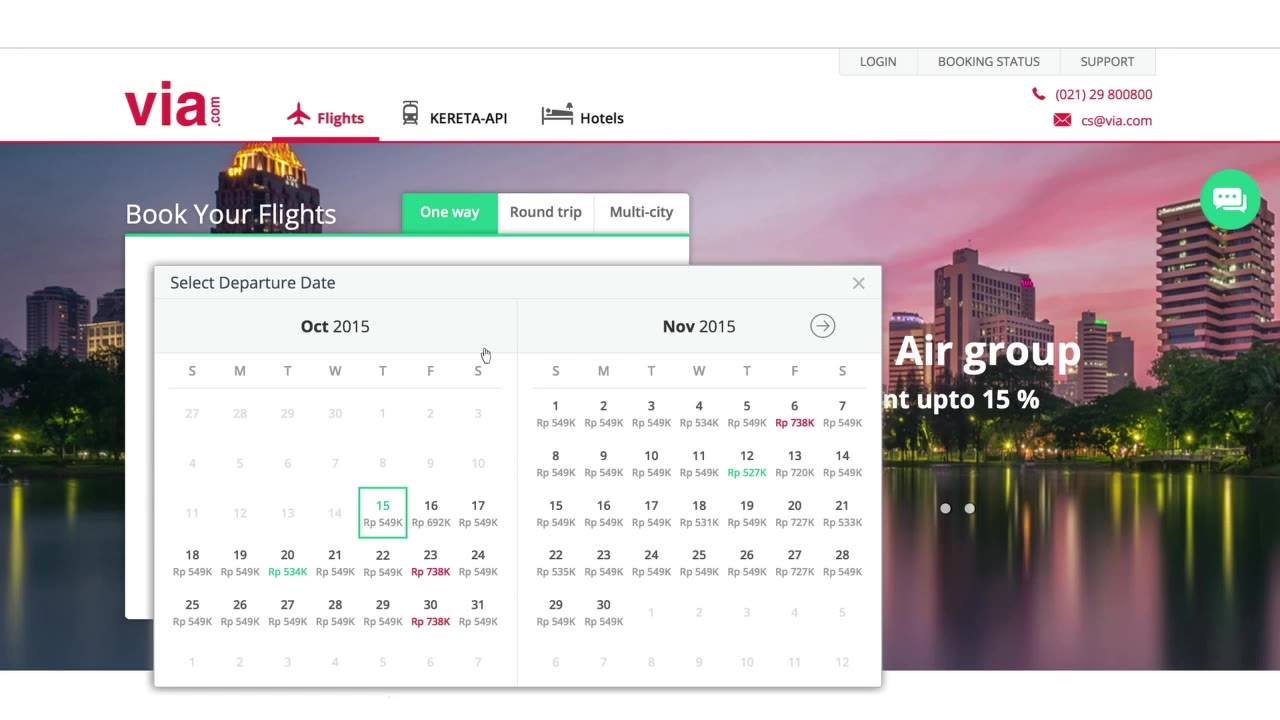Pick November 30 in the calendar
Screen dimensions: 1280x720
[x=603, y=612]
